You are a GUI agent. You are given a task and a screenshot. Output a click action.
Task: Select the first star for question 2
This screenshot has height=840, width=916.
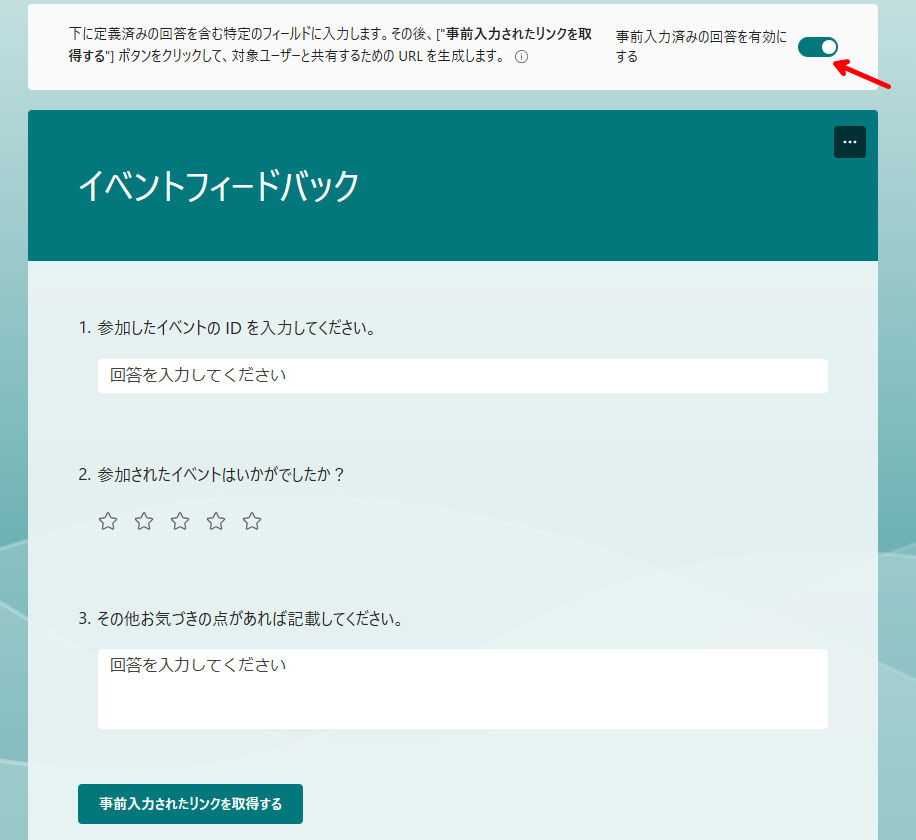tap(107, 520)
